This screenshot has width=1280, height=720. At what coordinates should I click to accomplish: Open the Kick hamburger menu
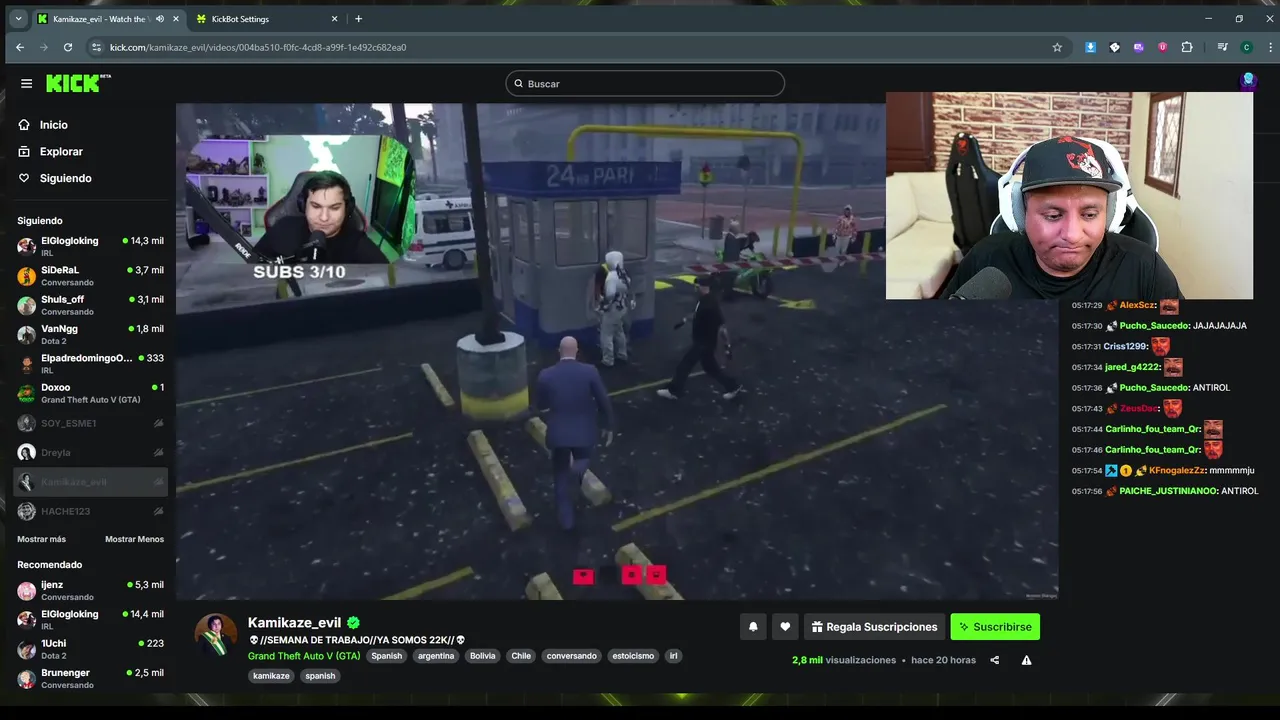(26, 84)
